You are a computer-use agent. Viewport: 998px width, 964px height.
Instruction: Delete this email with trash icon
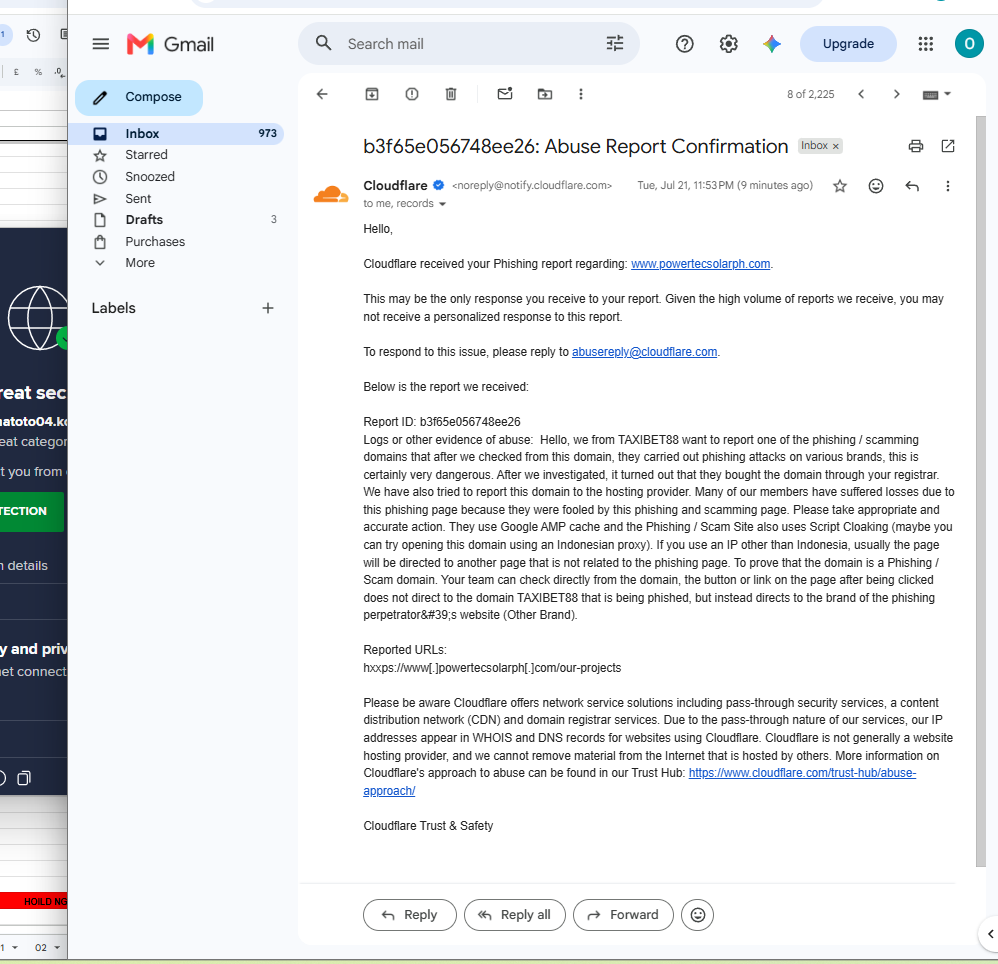coord(451,94)
